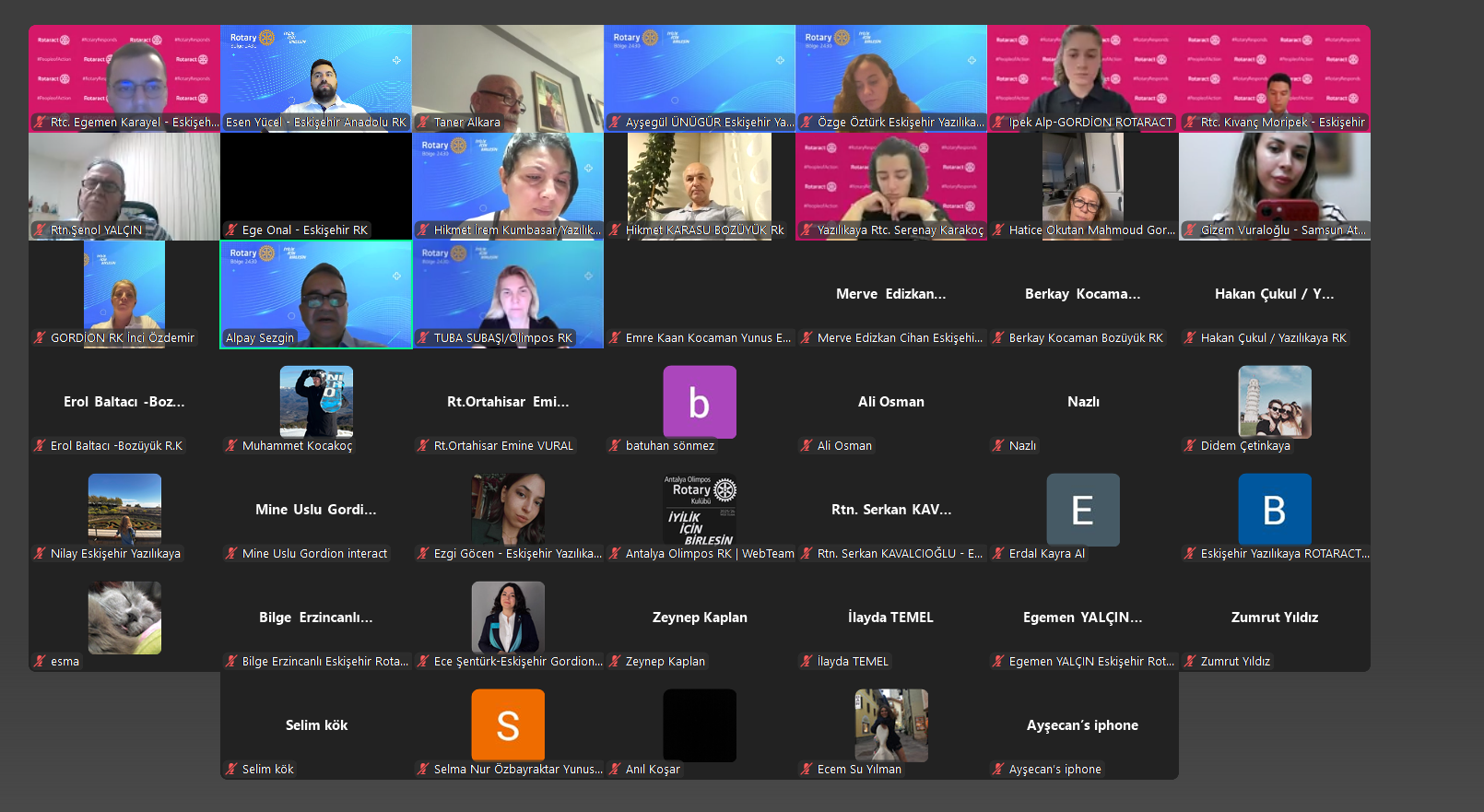
Task: Click esma's cat profile picture
Action: click(x=124, y=618)
